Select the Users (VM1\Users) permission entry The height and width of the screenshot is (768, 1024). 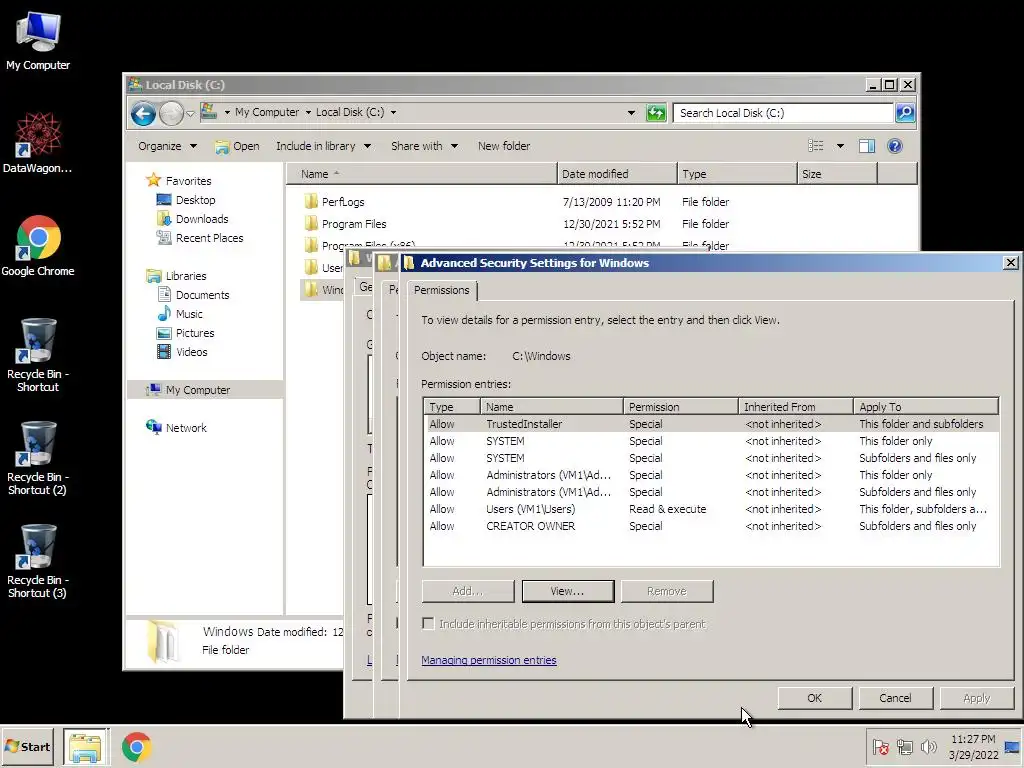point(711,509)
